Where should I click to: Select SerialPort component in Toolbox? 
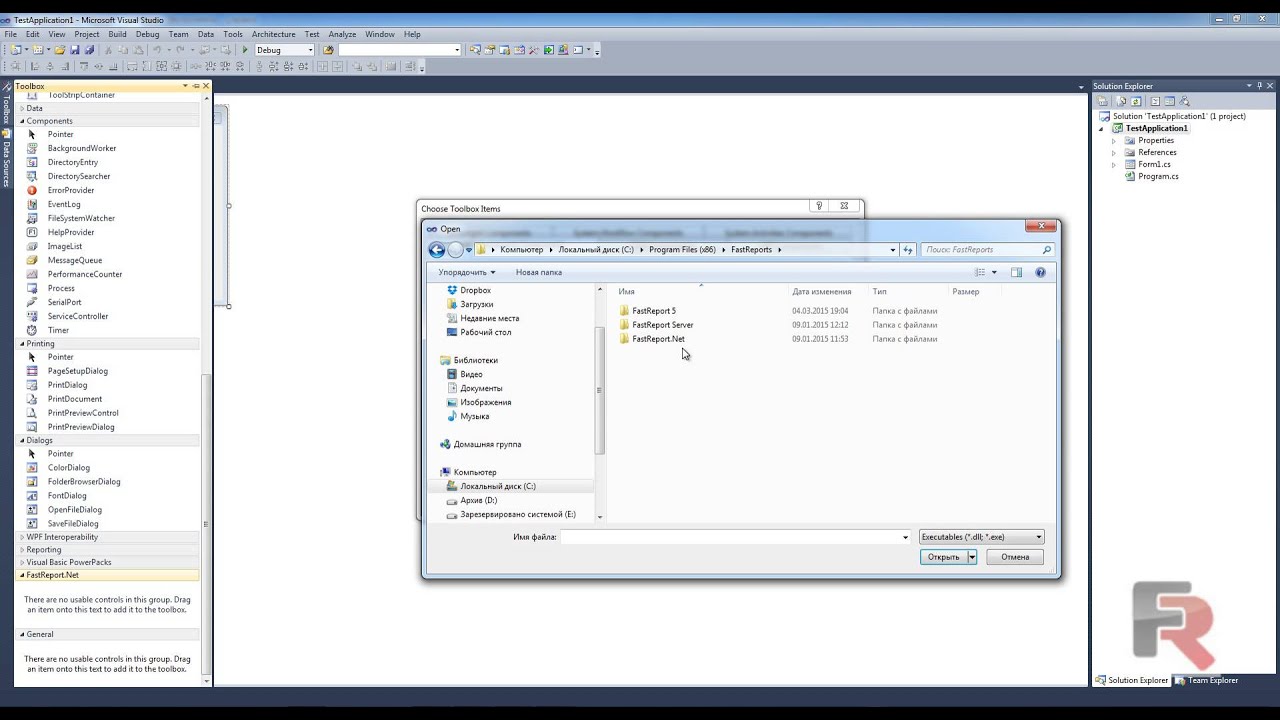click(65, 302)
